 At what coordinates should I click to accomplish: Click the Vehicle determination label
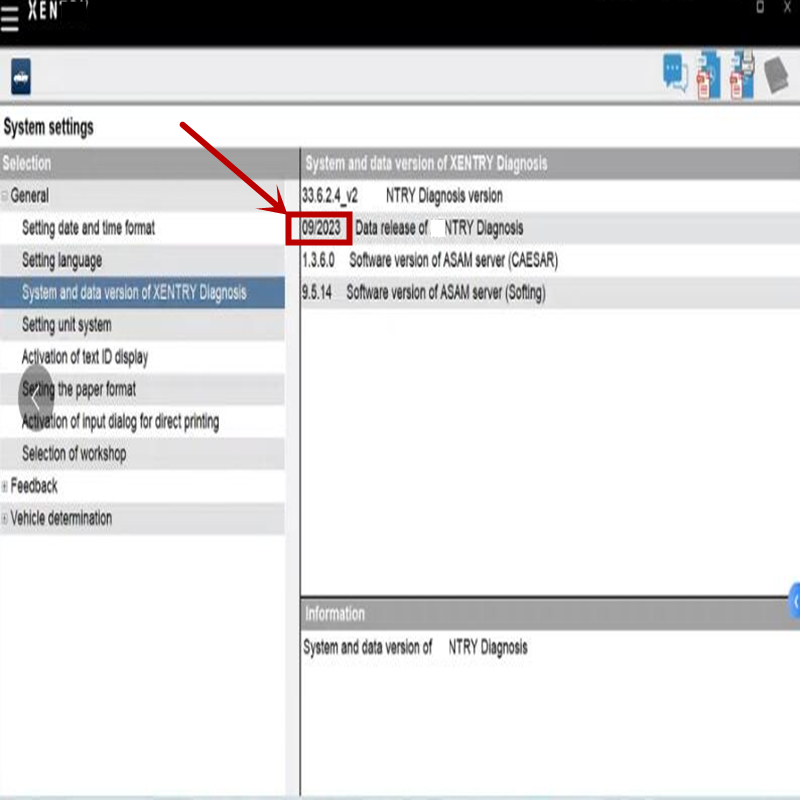tap(61, 518)
